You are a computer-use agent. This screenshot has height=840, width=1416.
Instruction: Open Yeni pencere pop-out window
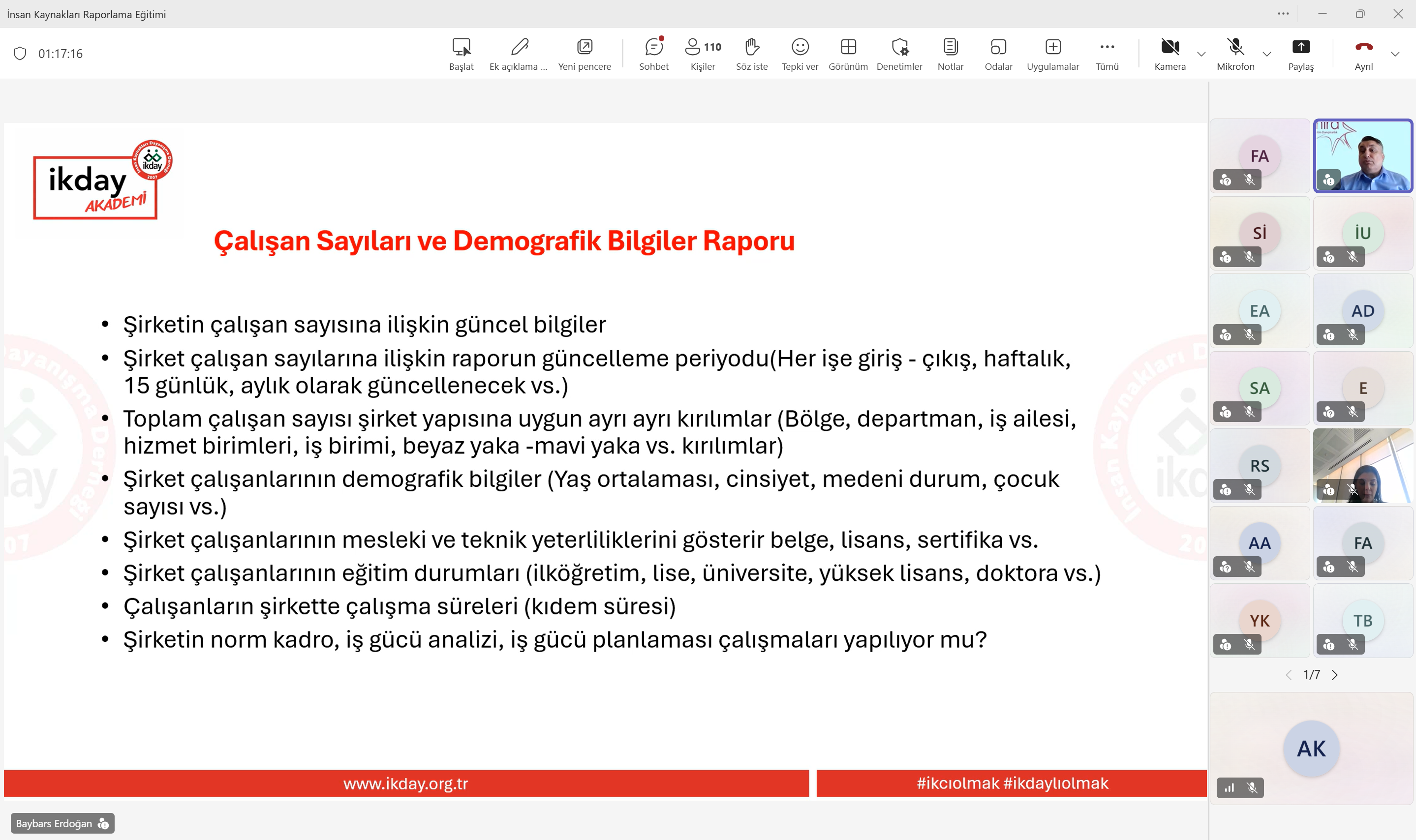point(585,54)
